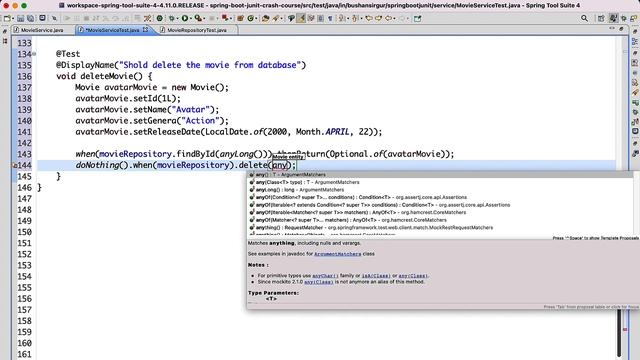
Task: Open the isA(Class) link in notes
Action: click(376, 276)
